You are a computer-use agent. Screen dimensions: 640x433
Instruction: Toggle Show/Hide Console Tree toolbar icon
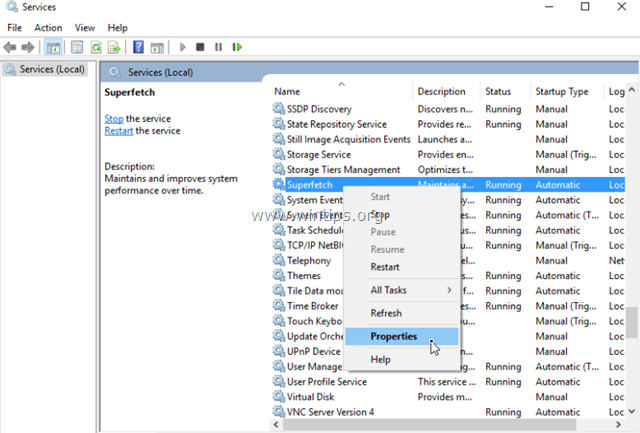click(53, 47)
